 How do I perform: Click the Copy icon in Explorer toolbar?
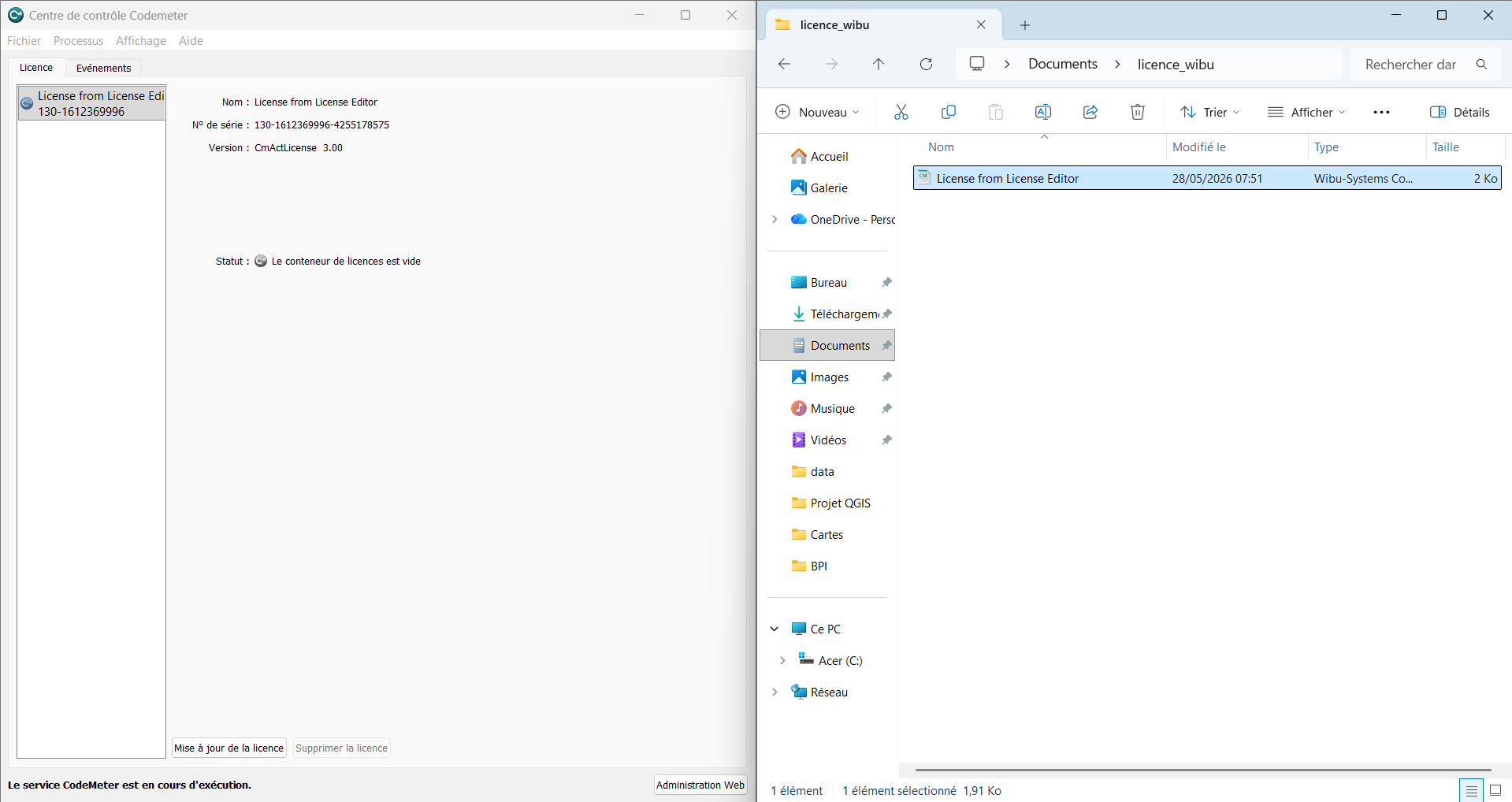tap(949, 112)
